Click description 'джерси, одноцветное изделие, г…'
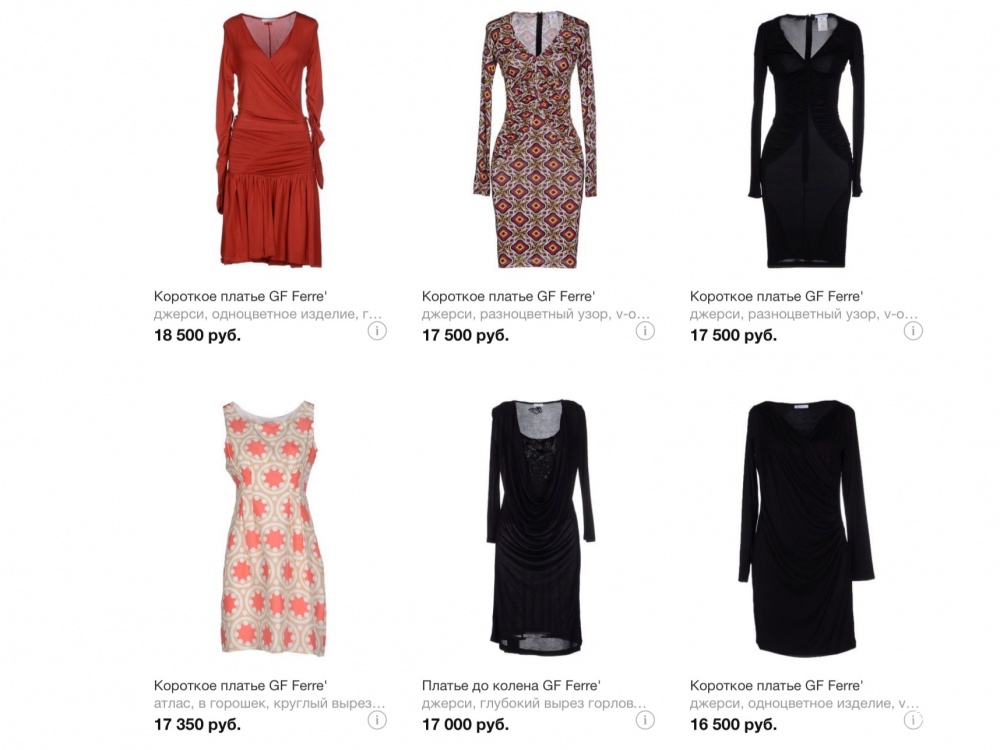 (x=268, y=314)
